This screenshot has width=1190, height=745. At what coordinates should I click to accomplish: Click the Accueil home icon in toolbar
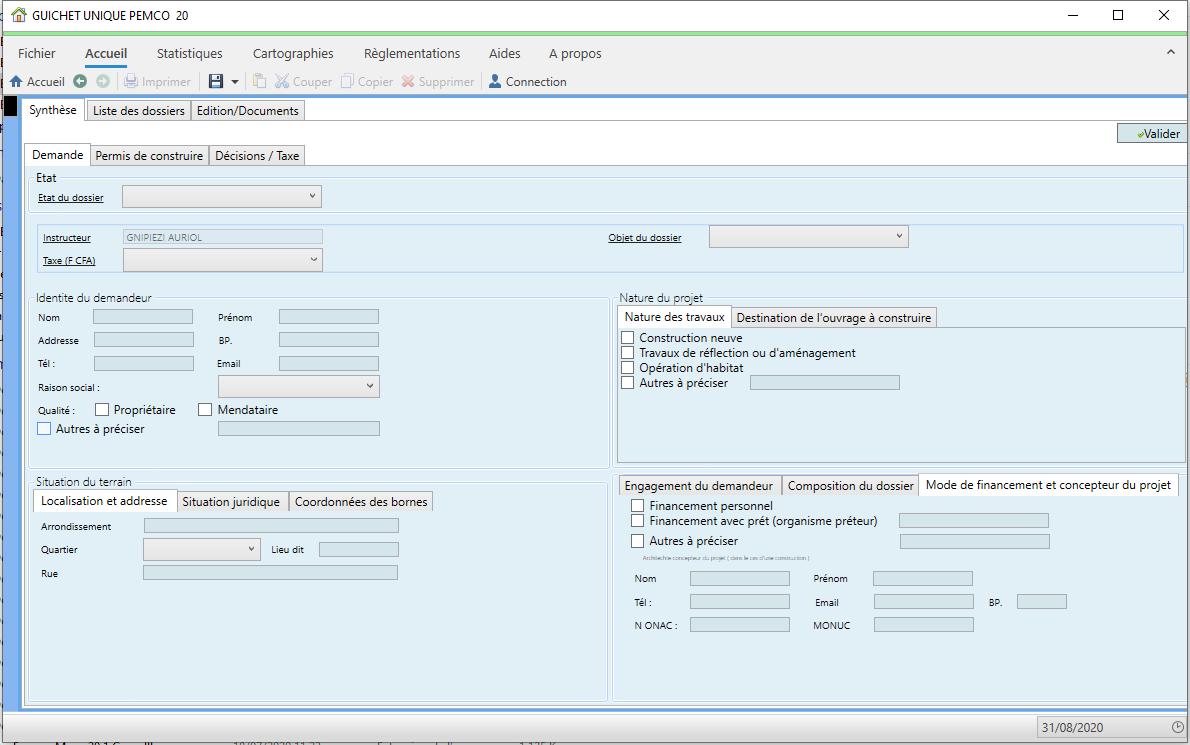pyautogui.click(x=16, y=81)
